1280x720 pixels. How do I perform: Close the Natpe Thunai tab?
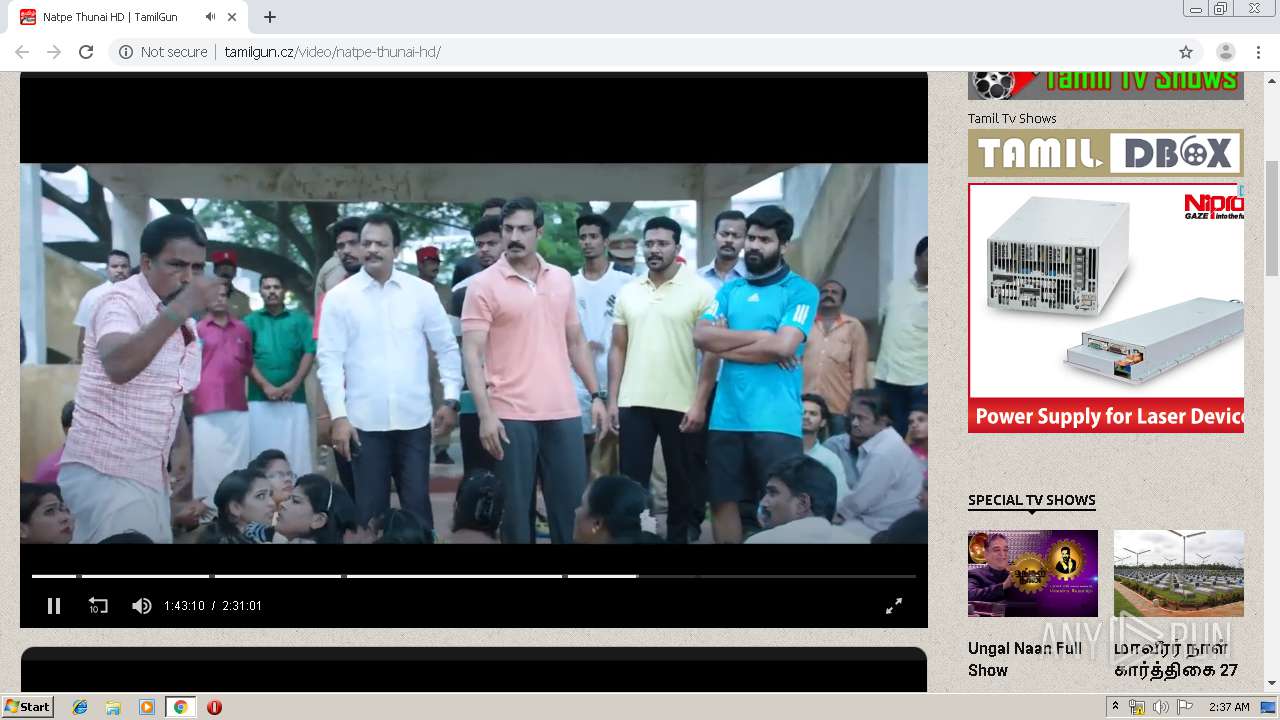point(233,17)
